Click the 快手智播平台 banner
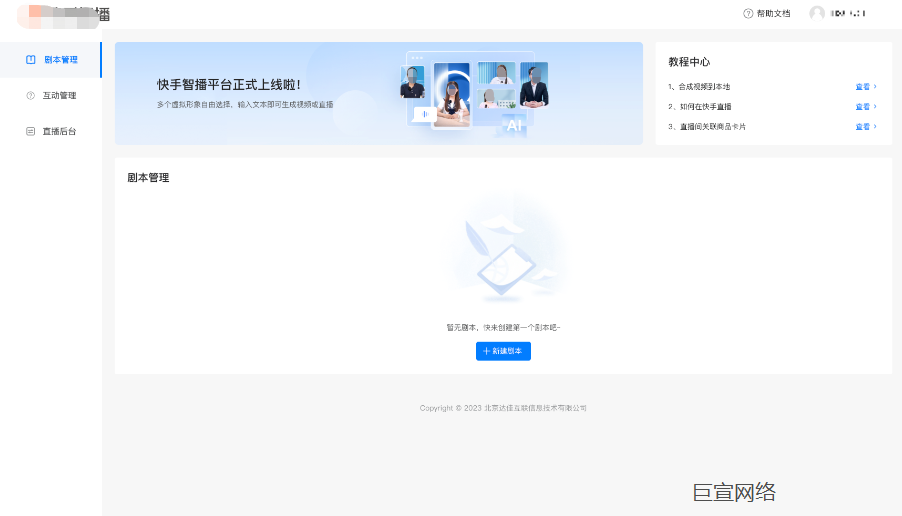The width and height of the screenshot is (902, 516). click(x=379, y=93)
